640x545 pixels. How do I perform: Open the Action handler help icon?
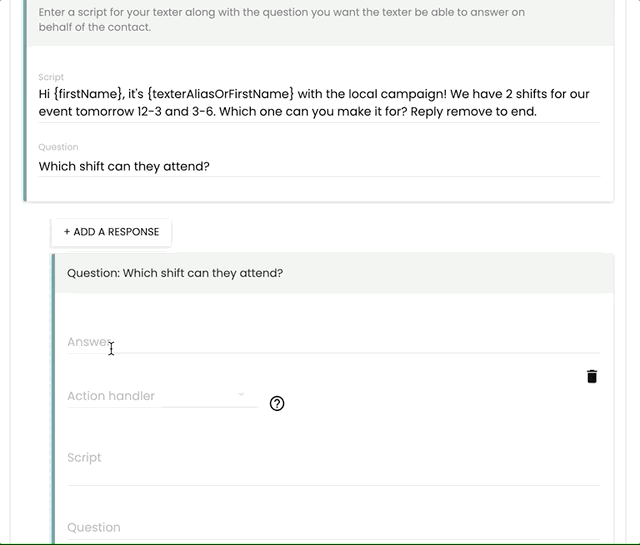tap(277, 403)
